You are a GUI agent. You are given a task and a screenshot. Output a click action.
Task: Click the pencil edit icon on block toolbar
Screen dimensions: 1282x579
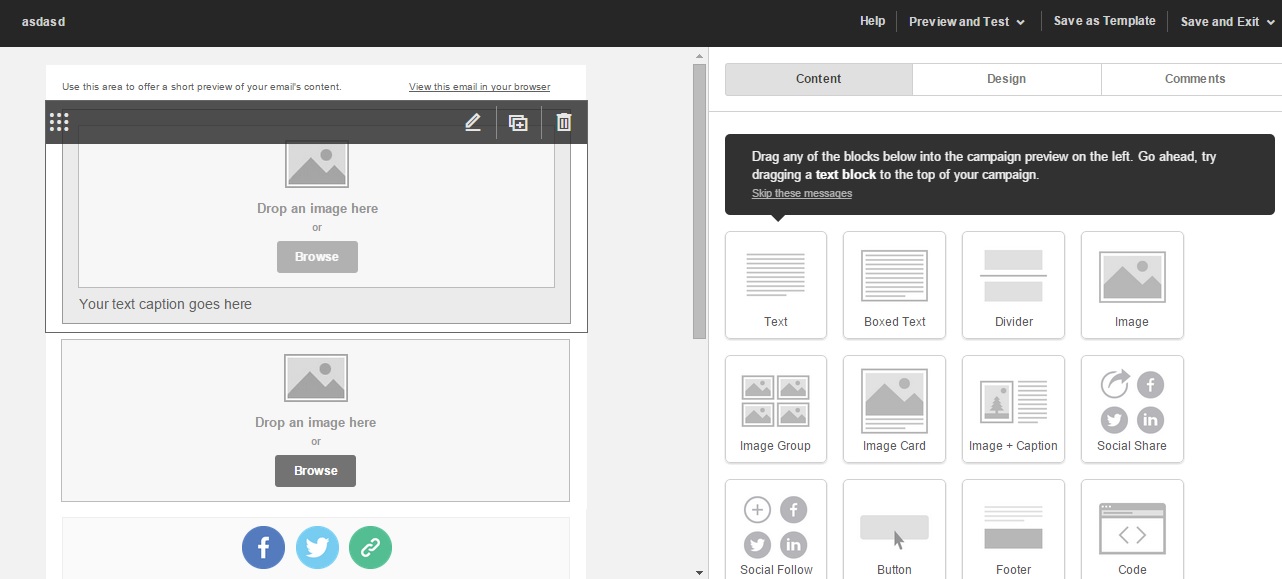point(473,122)
